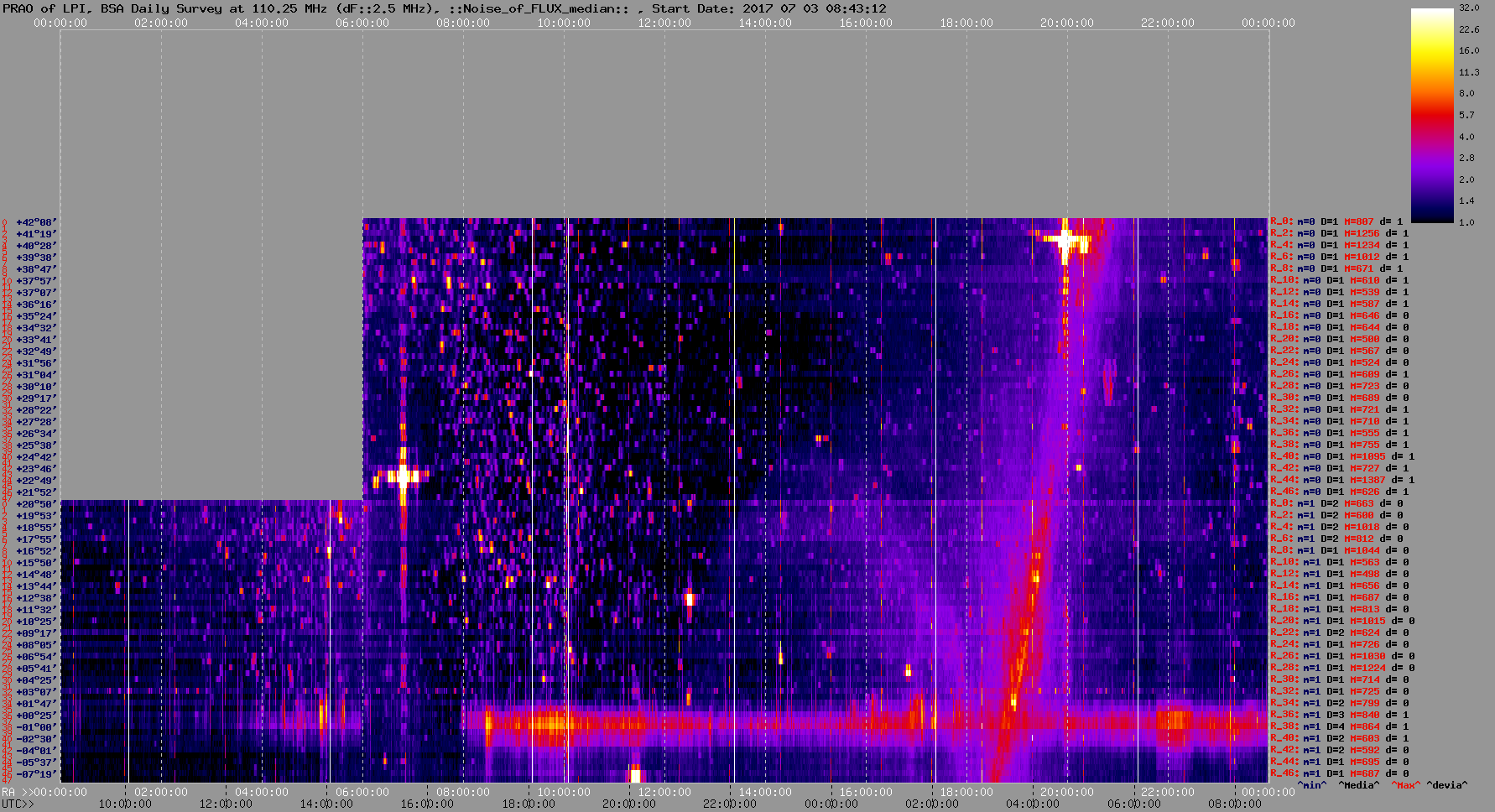Image resolution: width=1495 pixels, height=812 pixels.
Task: Click the red '^Max^' column legend label
Action: (1406, 785)
